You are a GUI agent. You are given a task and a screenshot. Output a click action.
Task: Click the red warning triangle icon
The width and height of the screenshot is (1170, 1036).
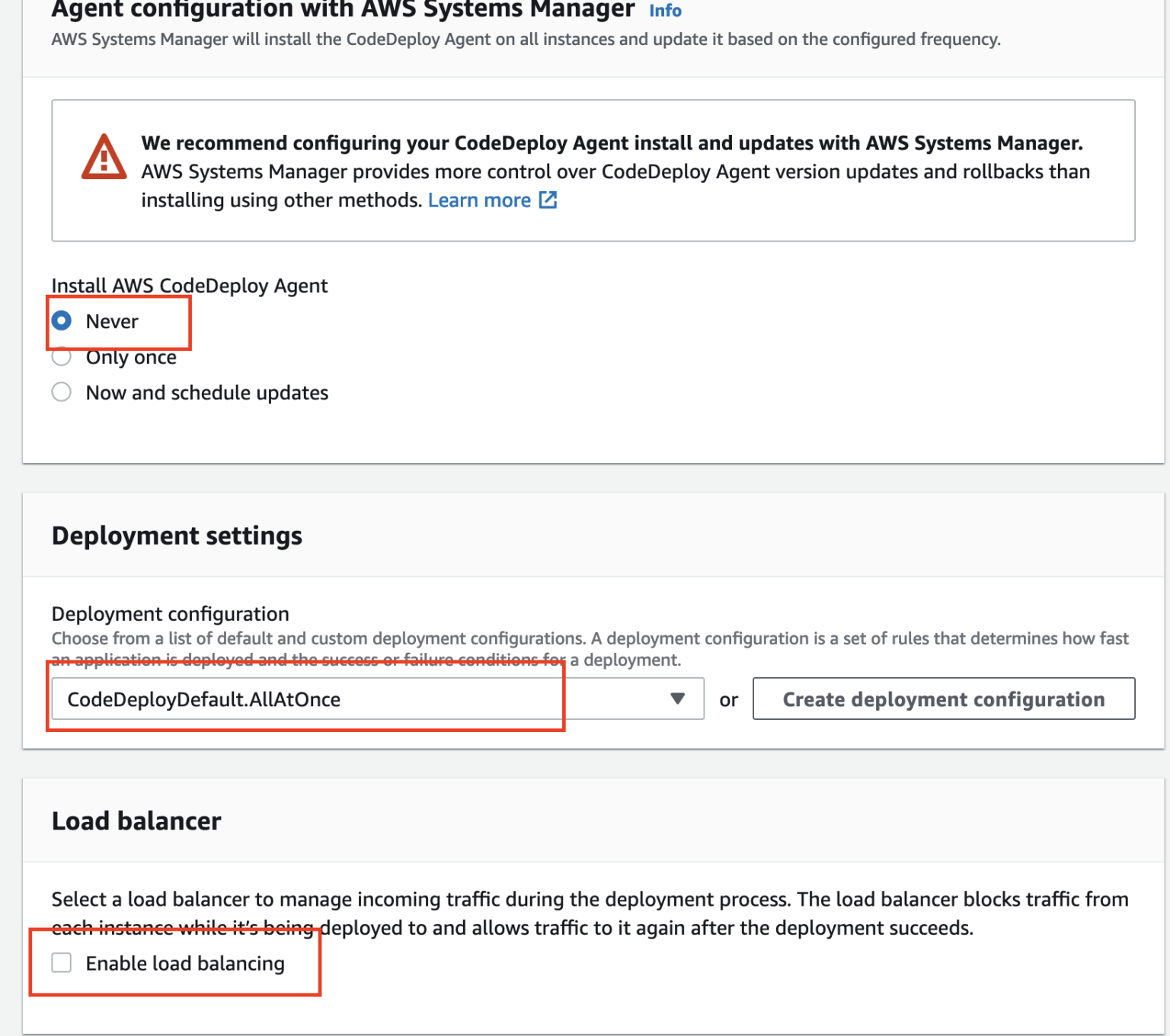[104, 158]
